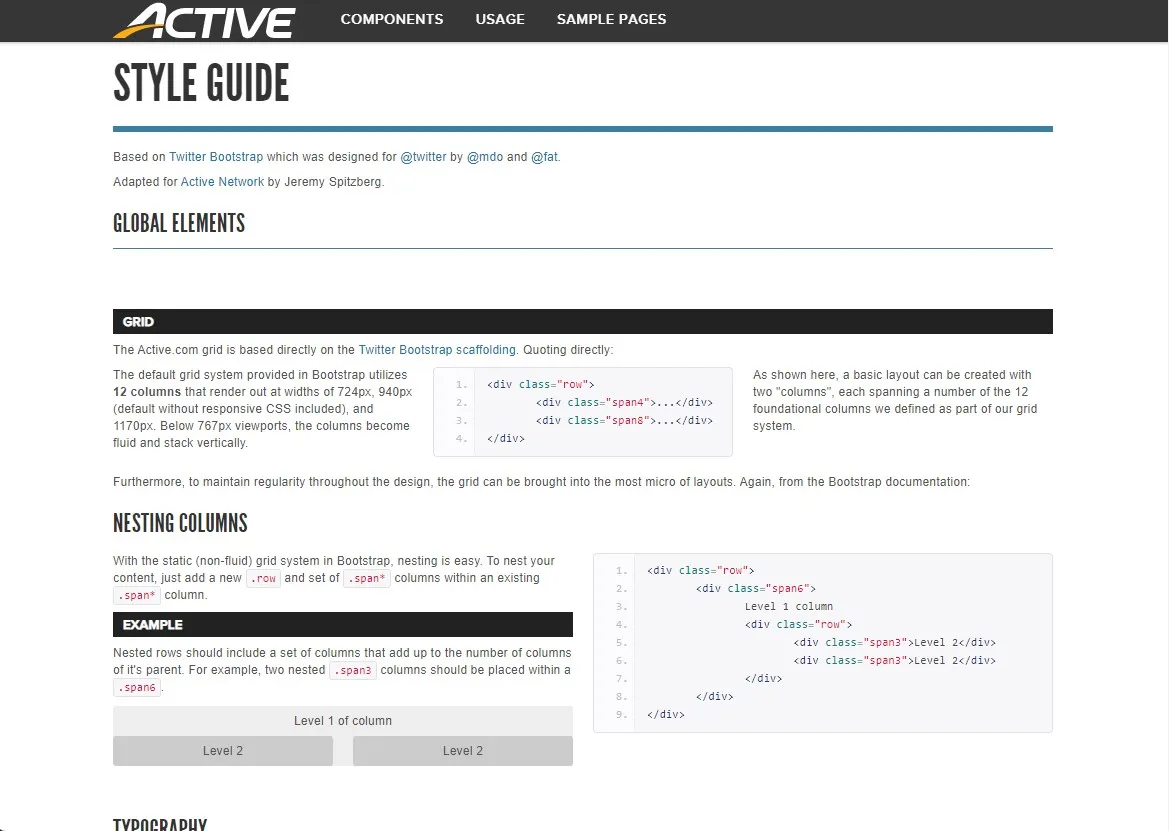Click the .row inline code tag
1169x831 pixels.
pos(263,579)
